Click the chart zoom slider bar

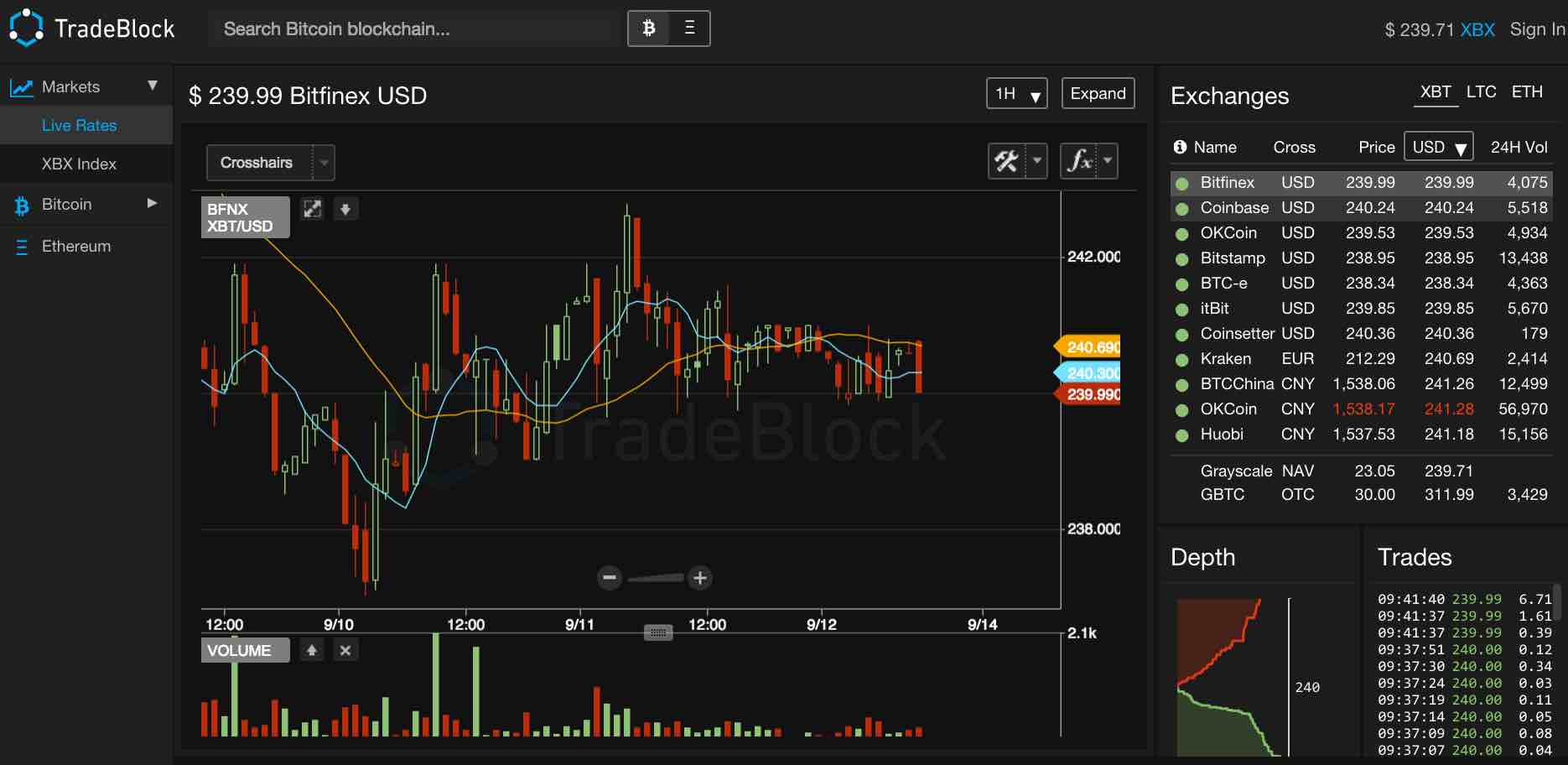[x=655, y=577]
